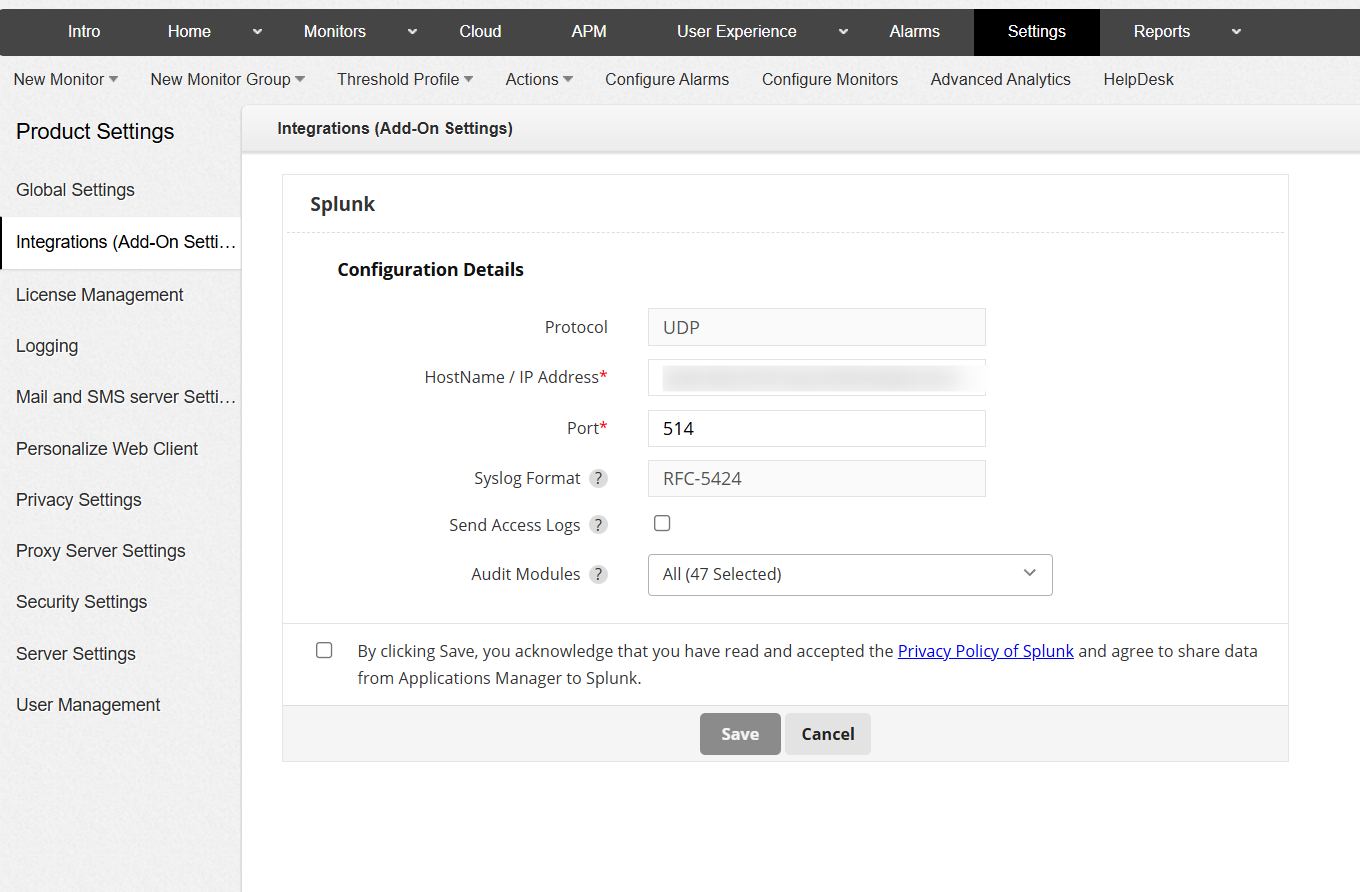Open the Threshold Profile dropdown
This screenshot has height=892, width=1360.
click(x=404, y=79)
